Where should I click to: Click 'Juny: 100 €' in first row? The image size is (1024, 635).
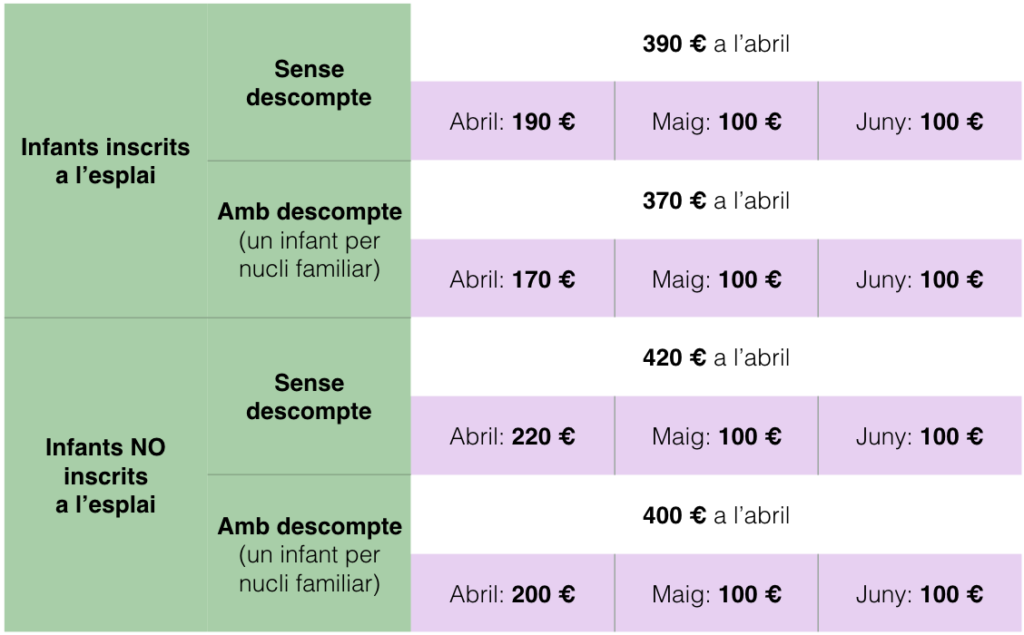[920, 122]
